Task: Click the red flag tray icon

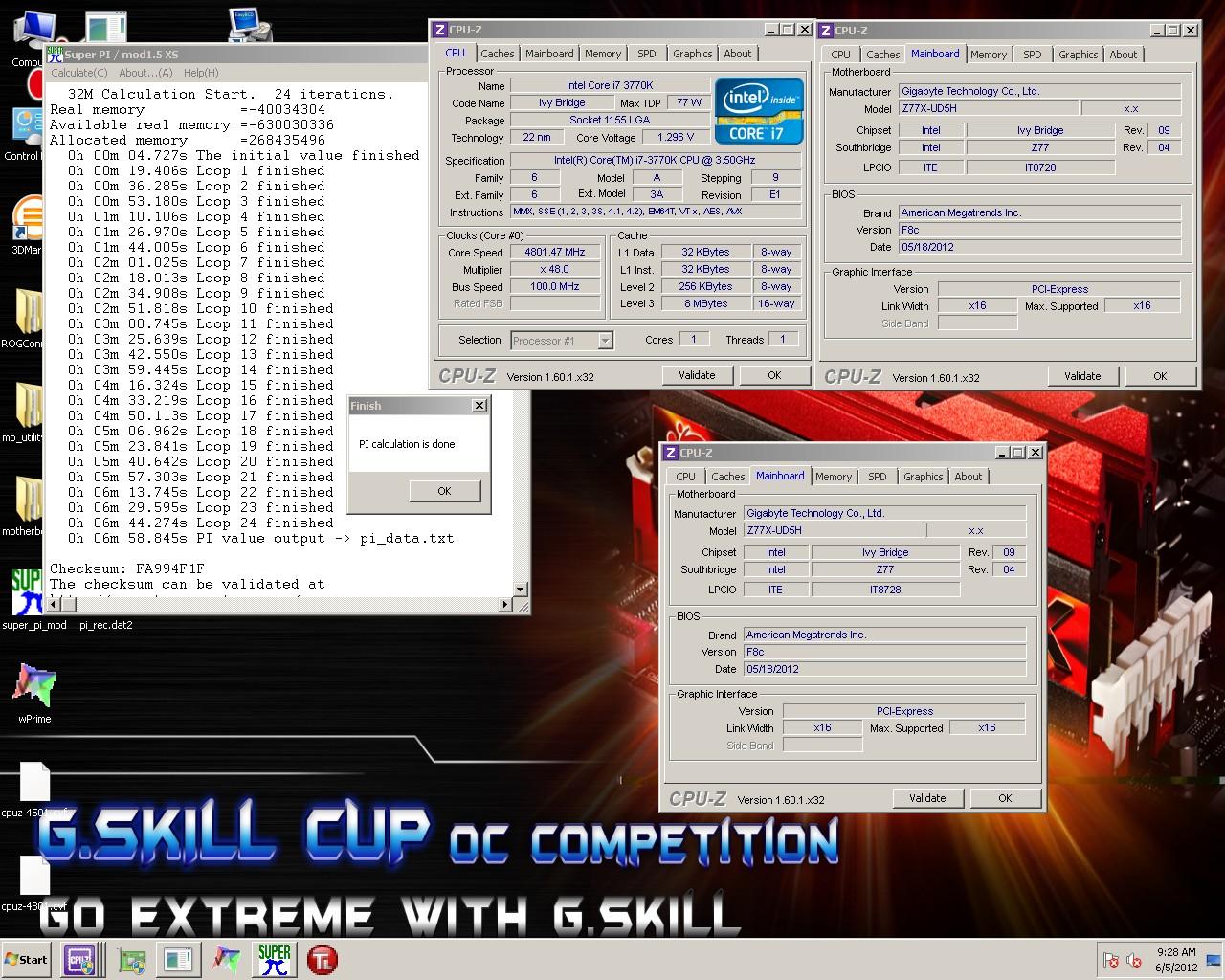Action: [x=1111, y=960]
